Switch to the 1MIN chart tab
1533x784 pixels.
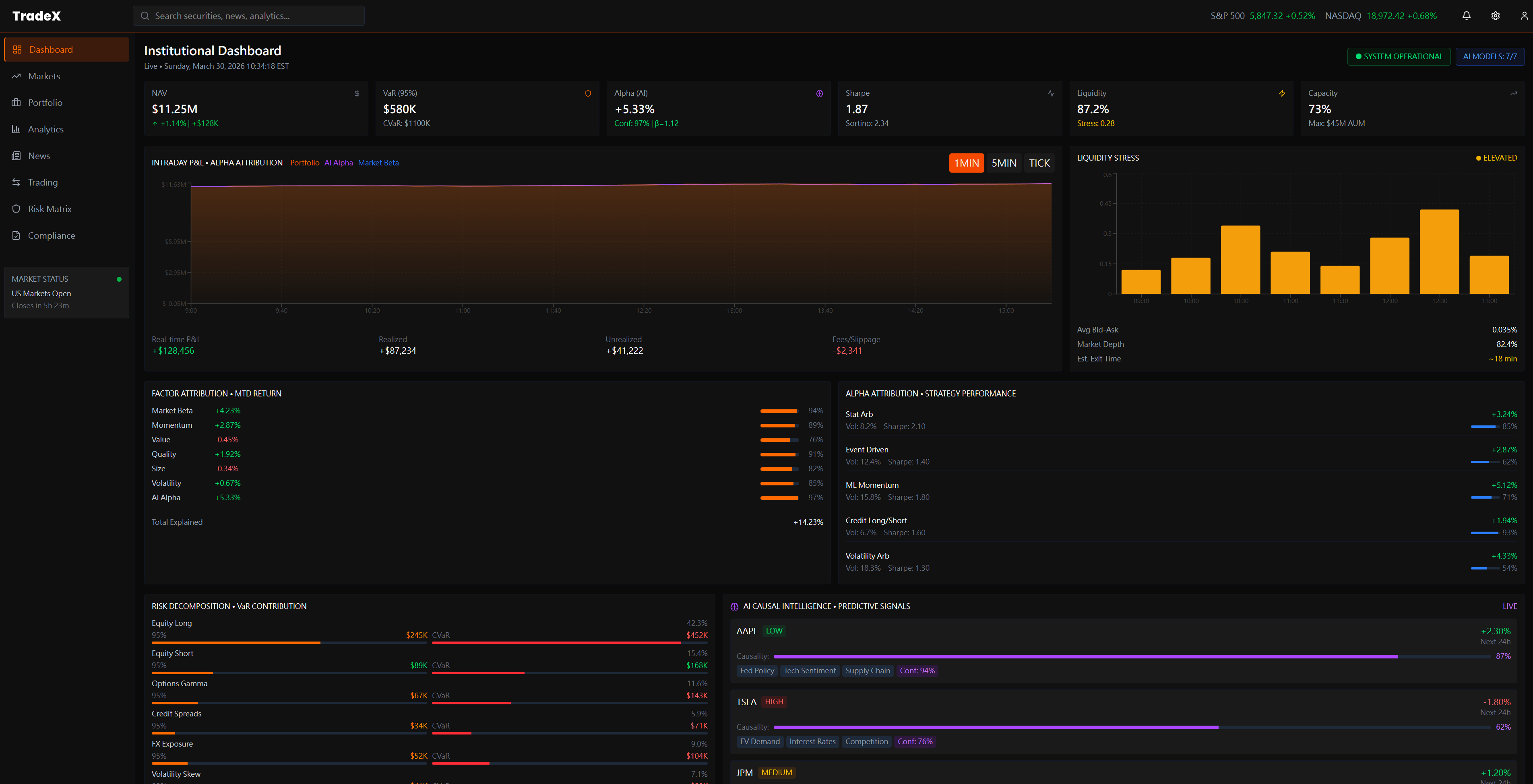tap(966, 162)
